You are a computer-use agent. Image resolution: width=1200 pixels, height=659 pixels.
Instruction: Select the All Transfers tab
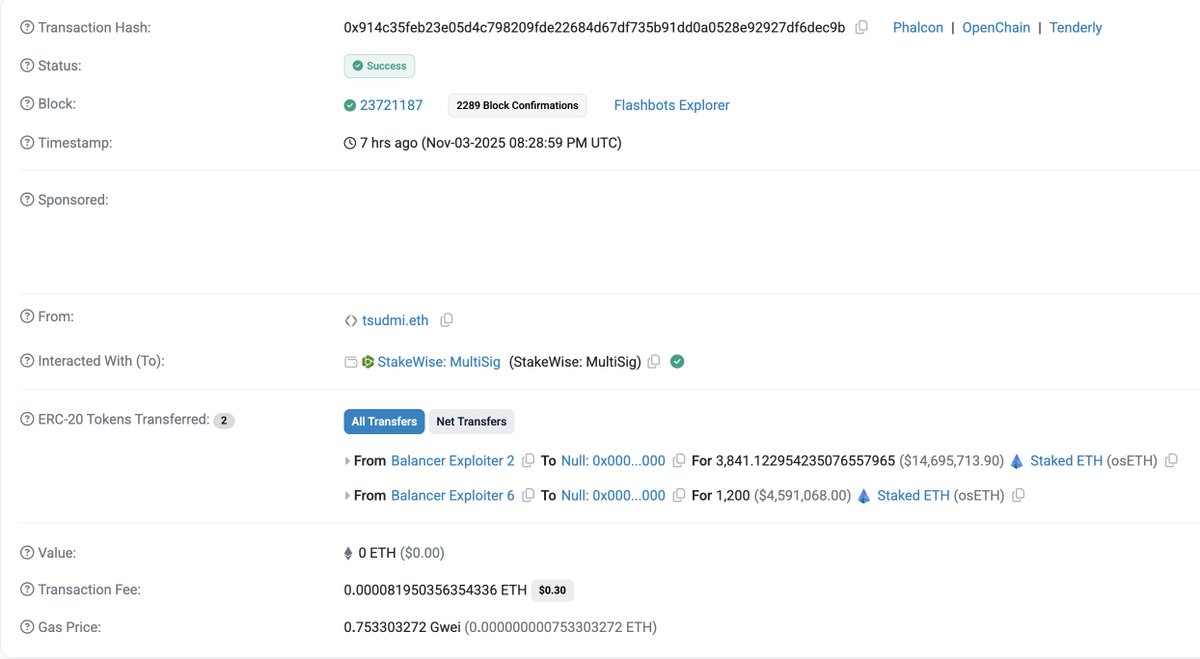(384, 422)
